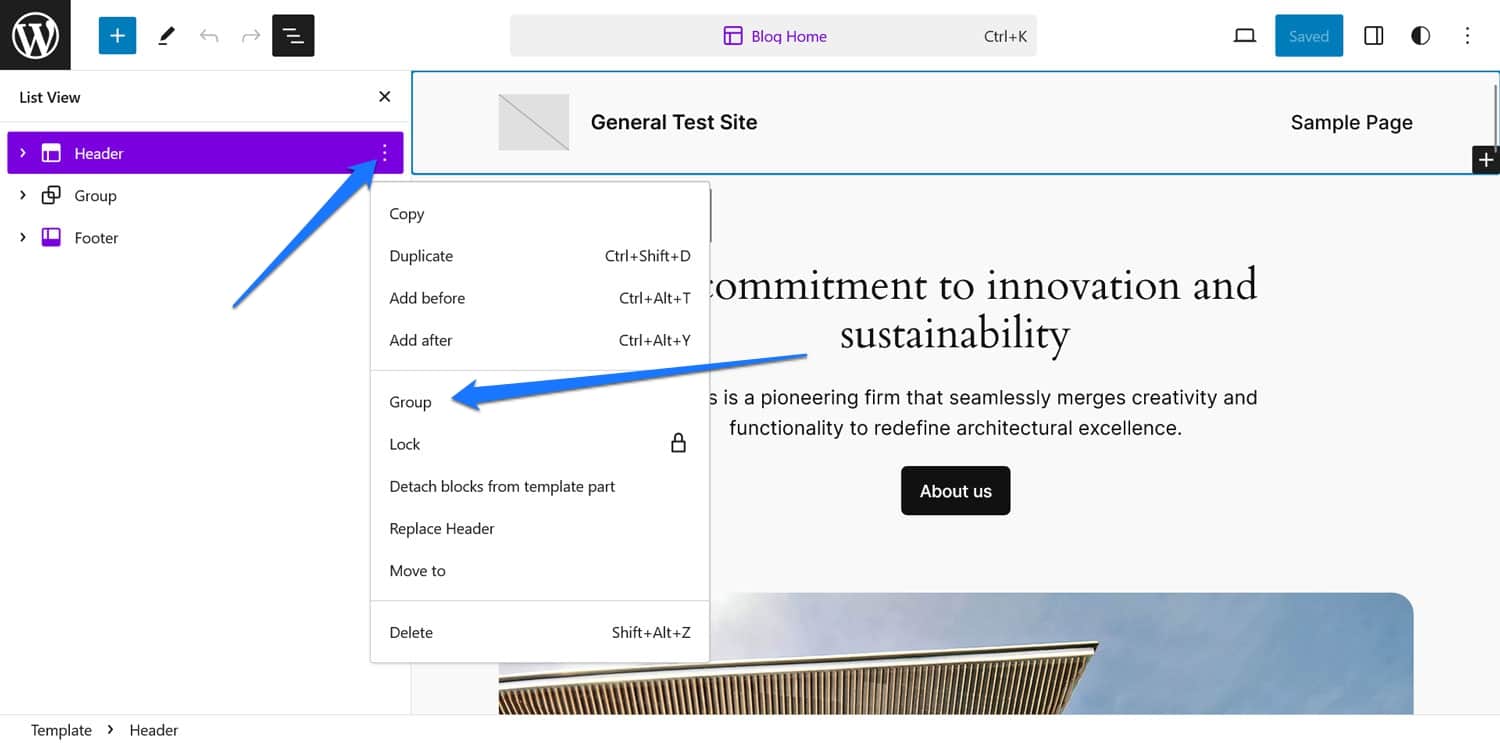Click the Redo arrow icon
The image size is (1500, 743).
[251, 36]
